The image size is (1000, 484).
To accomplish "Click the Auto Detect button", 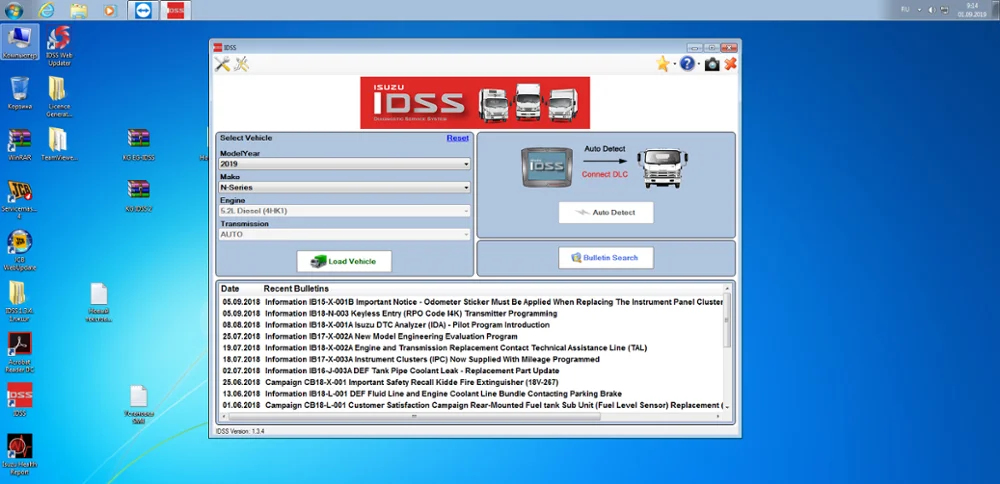I will [x=606, y=212].
